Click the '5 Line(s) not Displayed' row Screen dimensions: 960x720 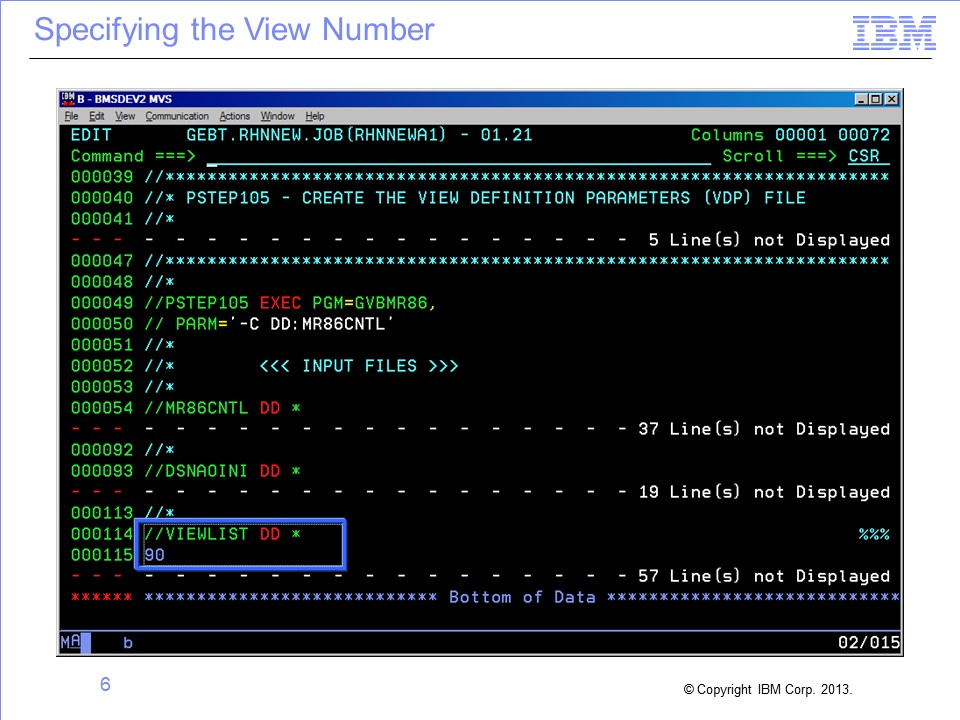click(480, 240)
